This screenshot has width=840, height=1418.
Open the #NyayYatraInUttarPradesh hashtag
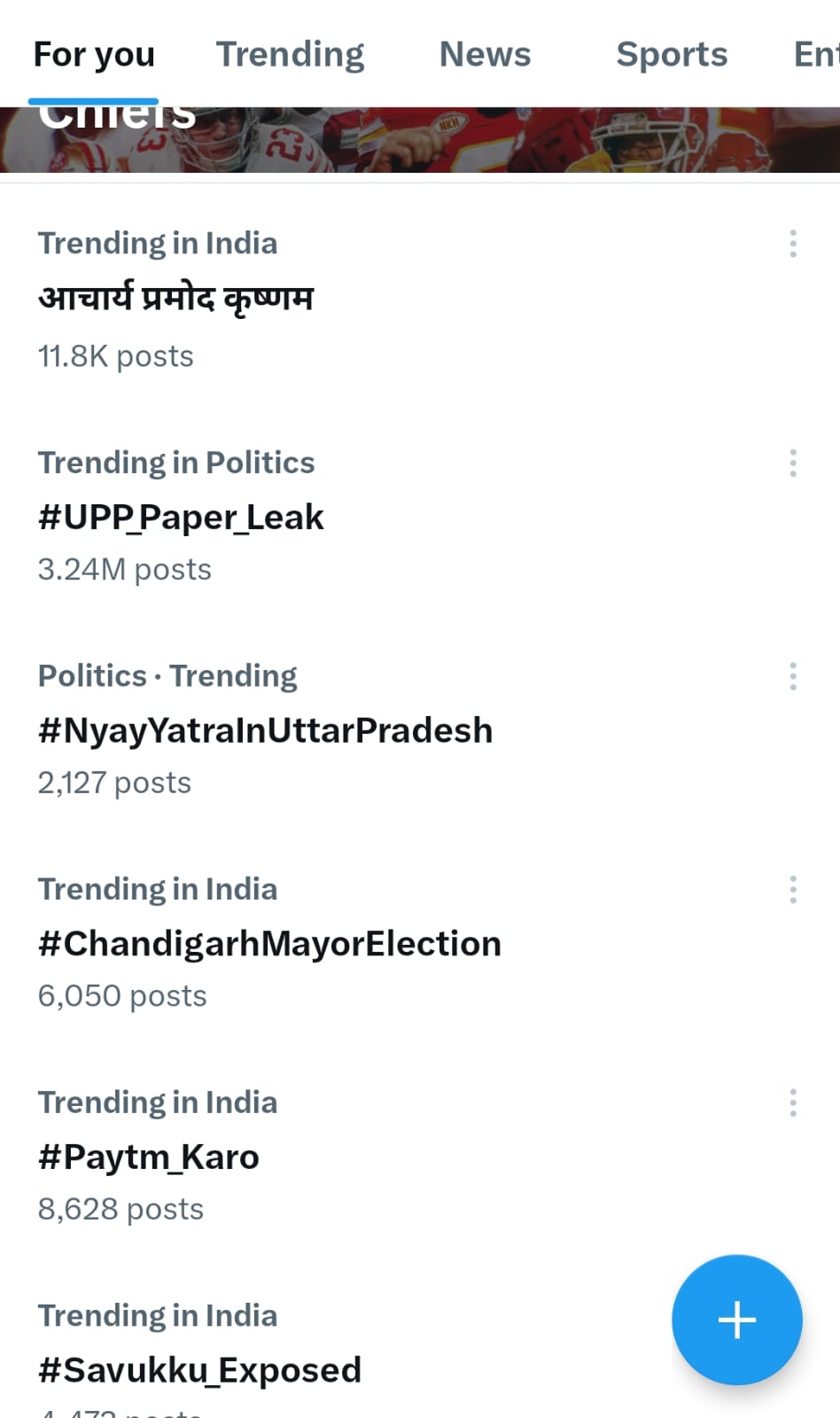(x=265, y=731)
